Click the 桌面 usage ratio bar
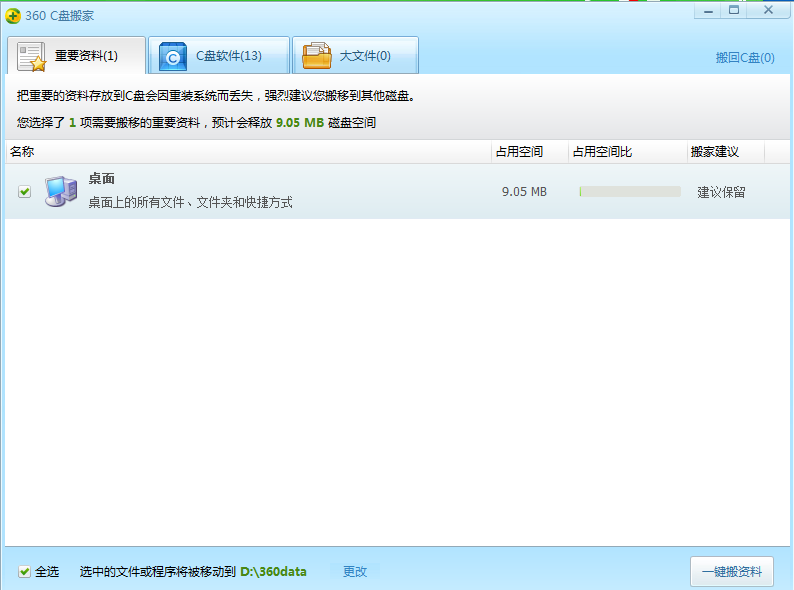 [630, 191]
